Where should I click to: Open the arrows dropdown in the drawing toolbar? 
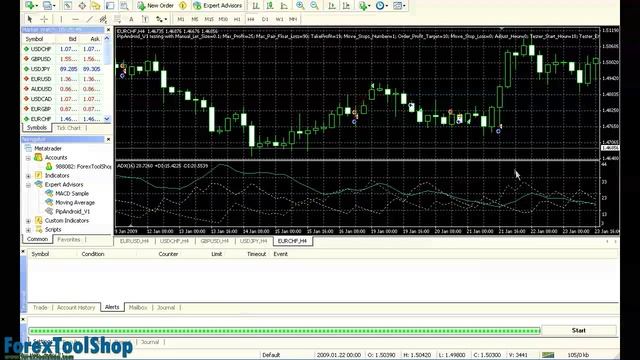point(161,19)
